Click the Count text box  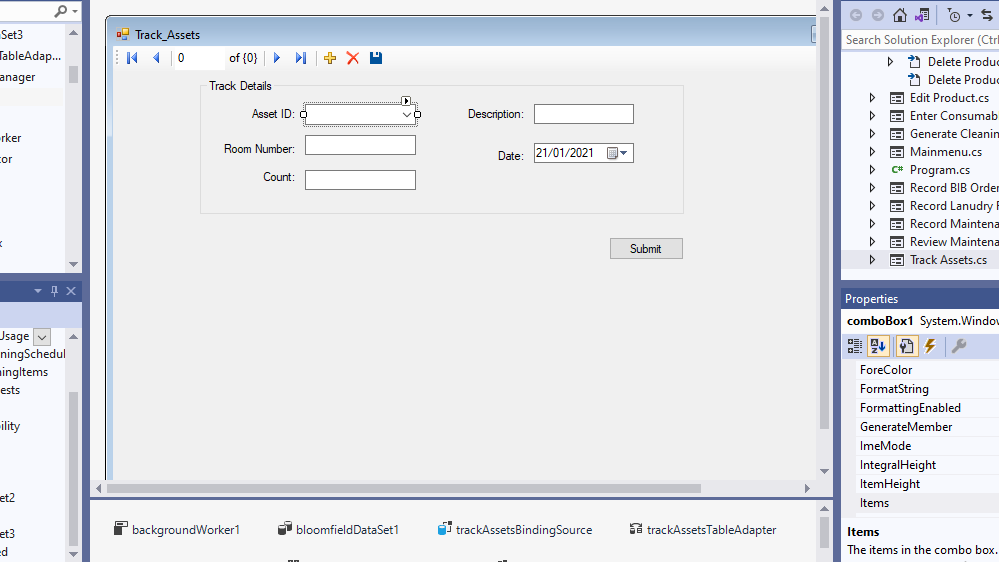click(x=360, y=180)
